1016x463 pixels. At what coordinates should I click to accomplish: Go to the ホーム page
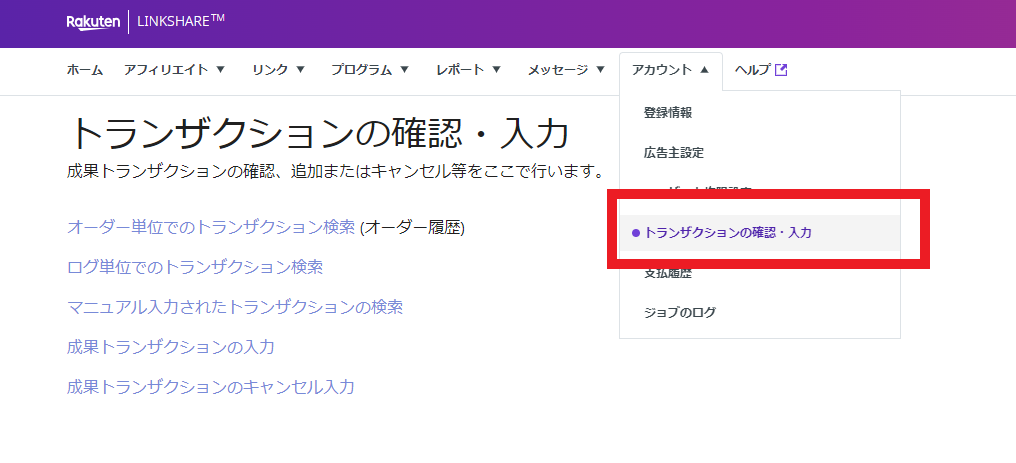coord(84,70)
